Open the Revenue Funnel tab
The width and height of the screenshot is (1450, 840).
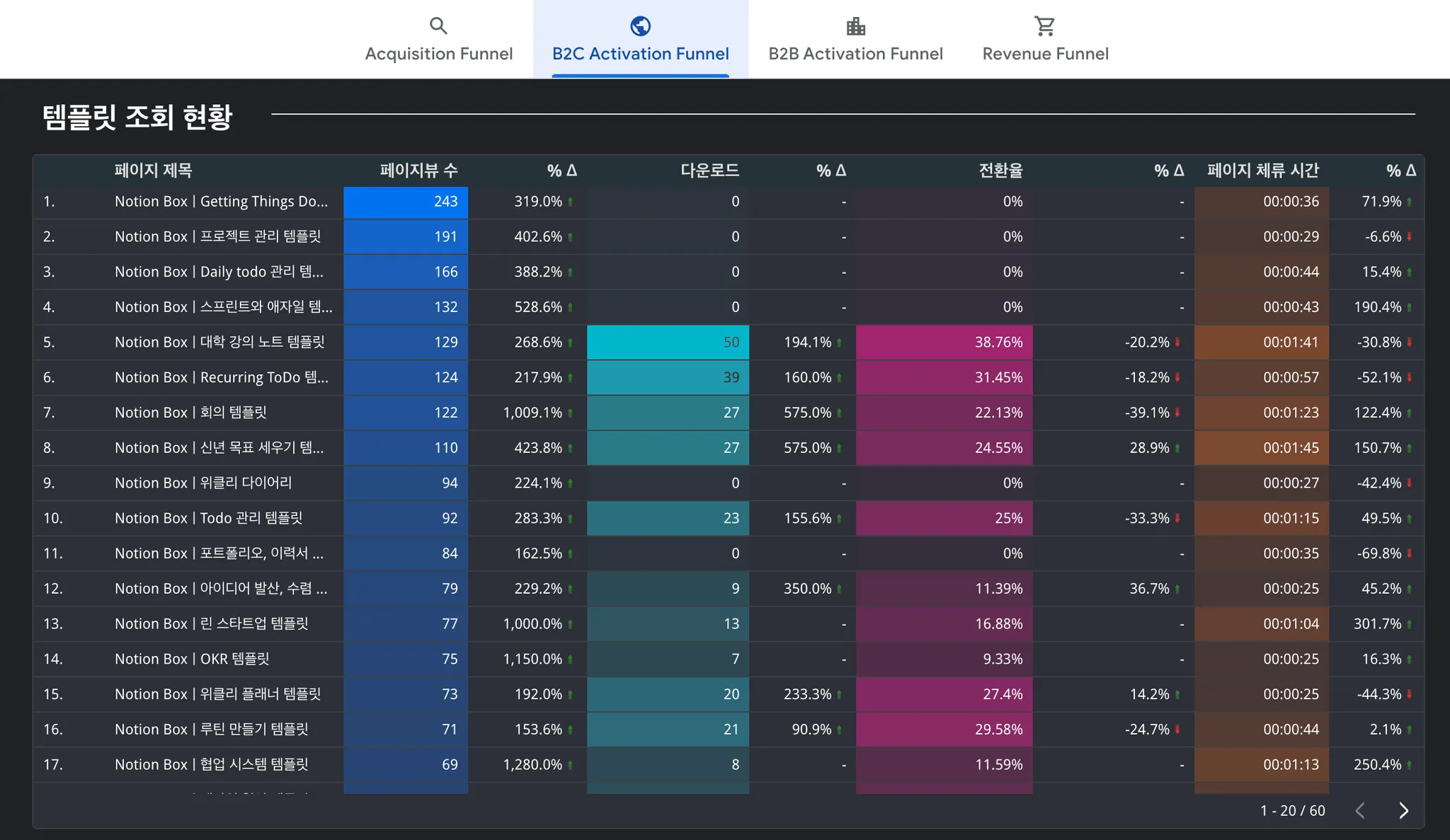[1045, 54]
